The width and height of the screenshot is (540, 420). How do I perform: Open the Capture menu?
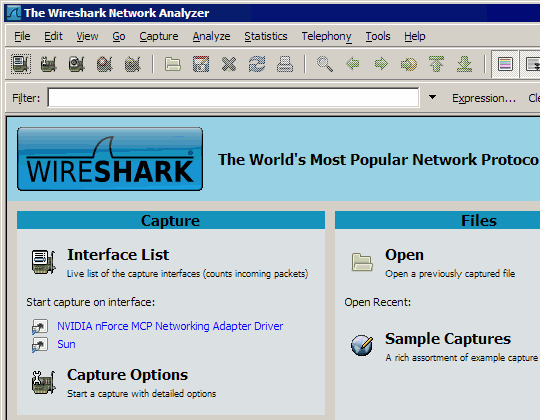[x=159, y=36]
